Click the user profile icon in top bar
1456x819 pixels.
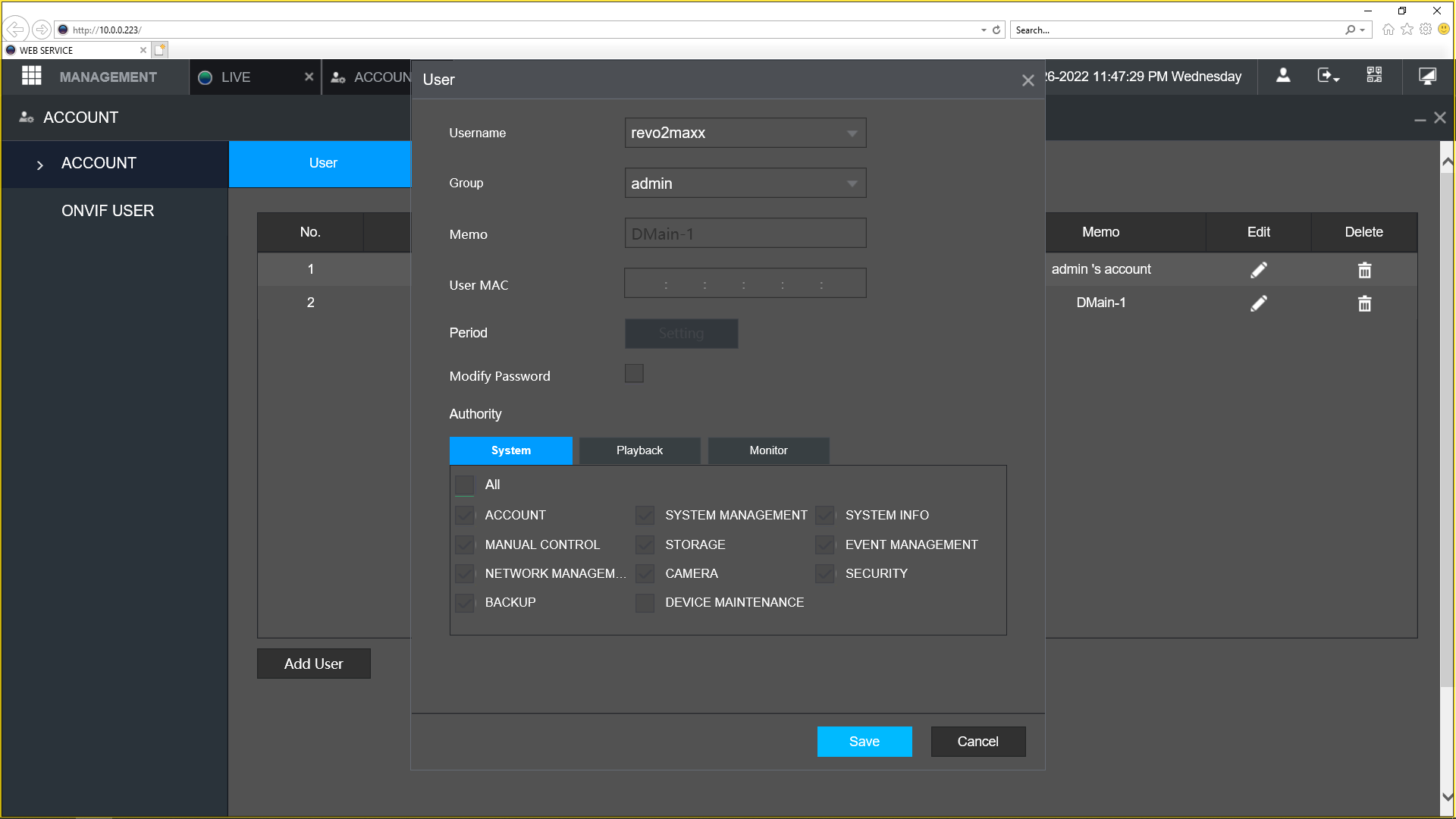(1283, 76)
